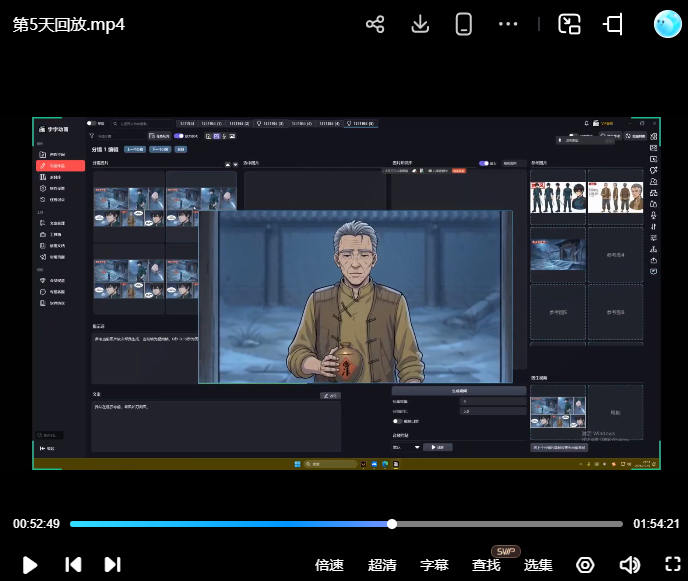Open the 超清 quality selector

pyautogui.click(x=382, y=565)
